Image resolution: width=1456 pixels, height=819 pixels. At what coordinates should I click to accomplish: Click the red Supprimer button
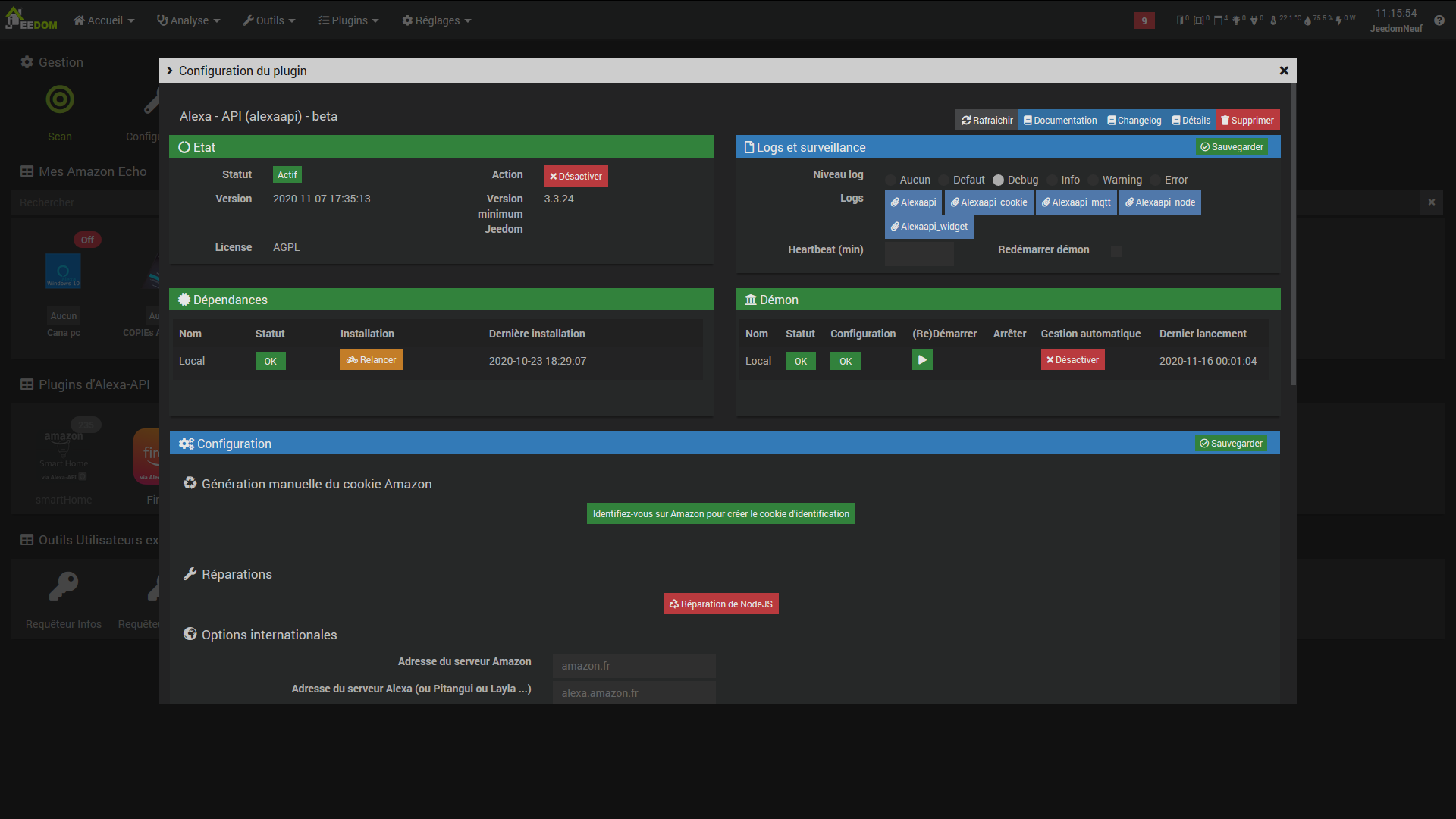1247,120
